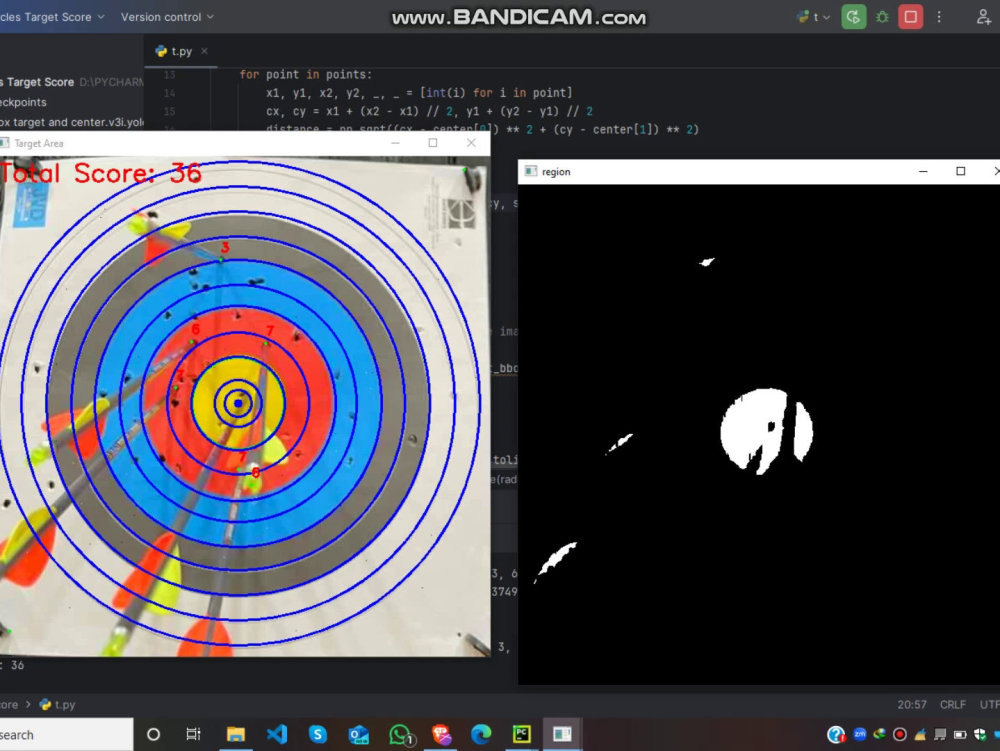Click the red score label 3 on the target
The image size is (1000, 751).
pos(225,247)
